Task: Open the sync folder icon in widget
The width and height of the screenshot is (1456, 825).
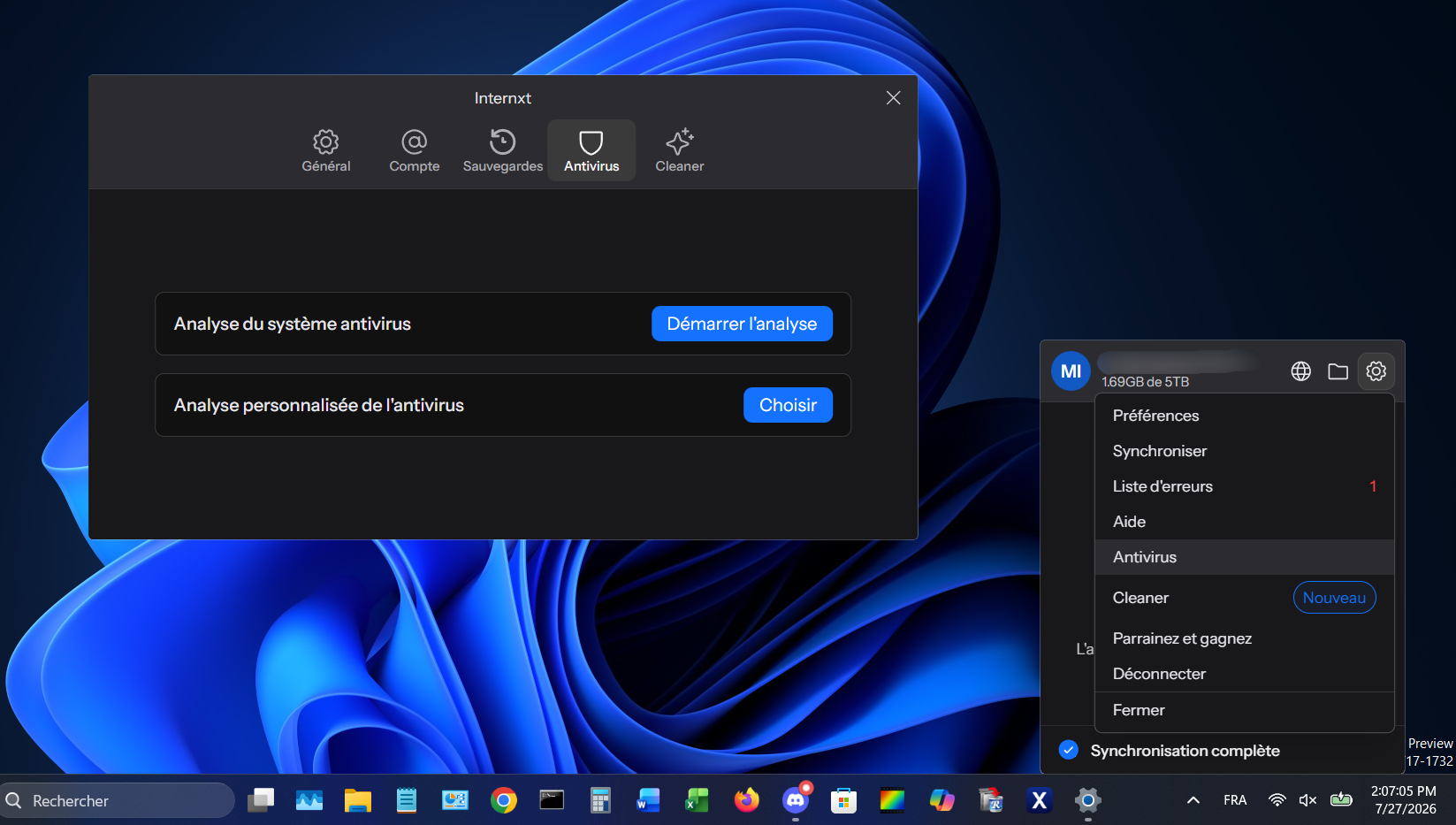Action: point(1338,371)
